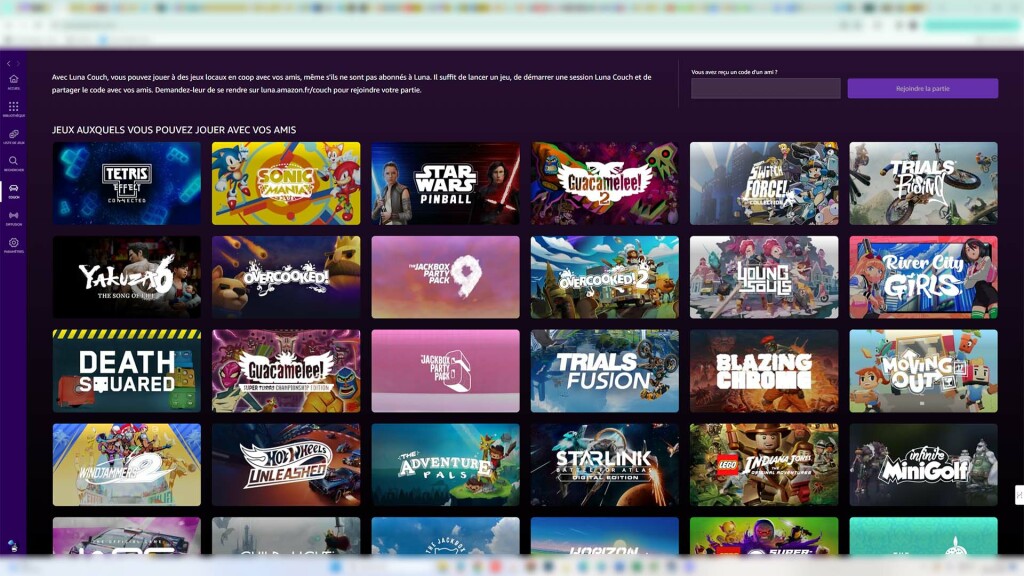1024x576 pixels.
Task: Open pink Jackbox Party Pack tile beside Trials Fusion
Action: click(x=445, y=371)
